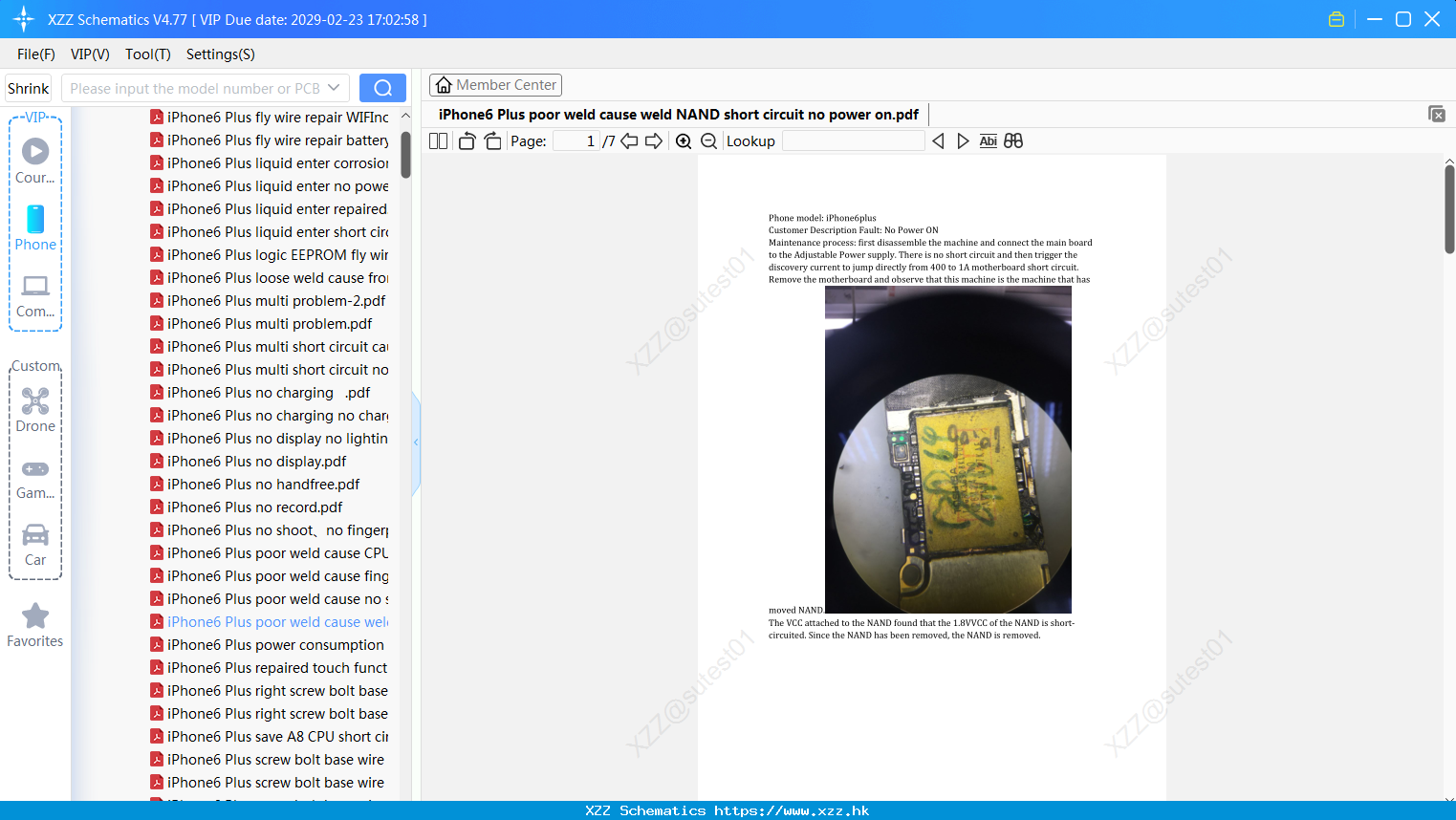Go to next page arrow

[x=654, y=141]
